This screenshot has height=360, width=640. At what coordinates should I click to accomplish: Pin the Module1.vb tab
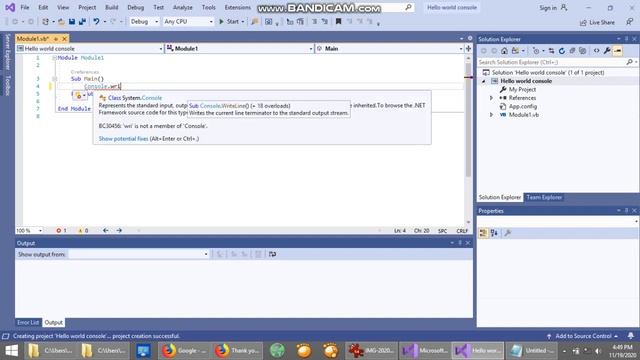coord(56,39)
